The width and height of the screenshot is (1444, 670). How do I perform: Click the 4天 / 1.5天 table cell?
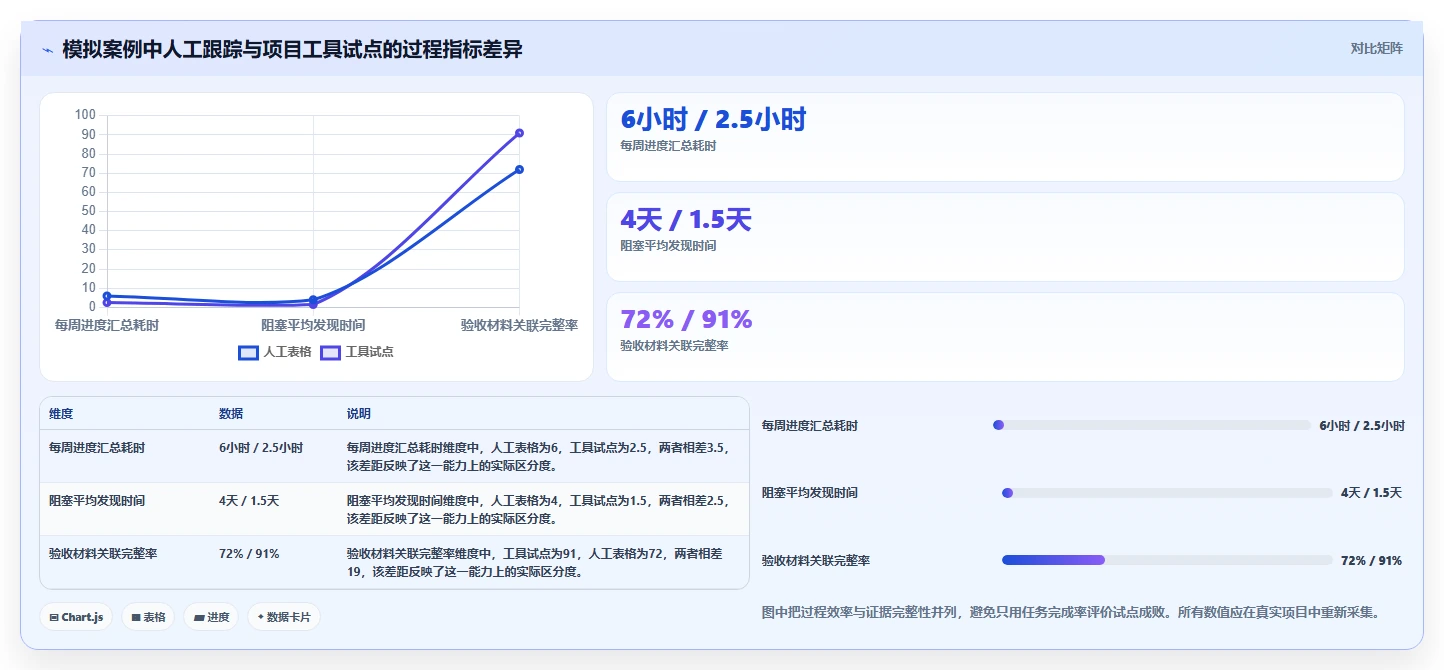[249, 501]
